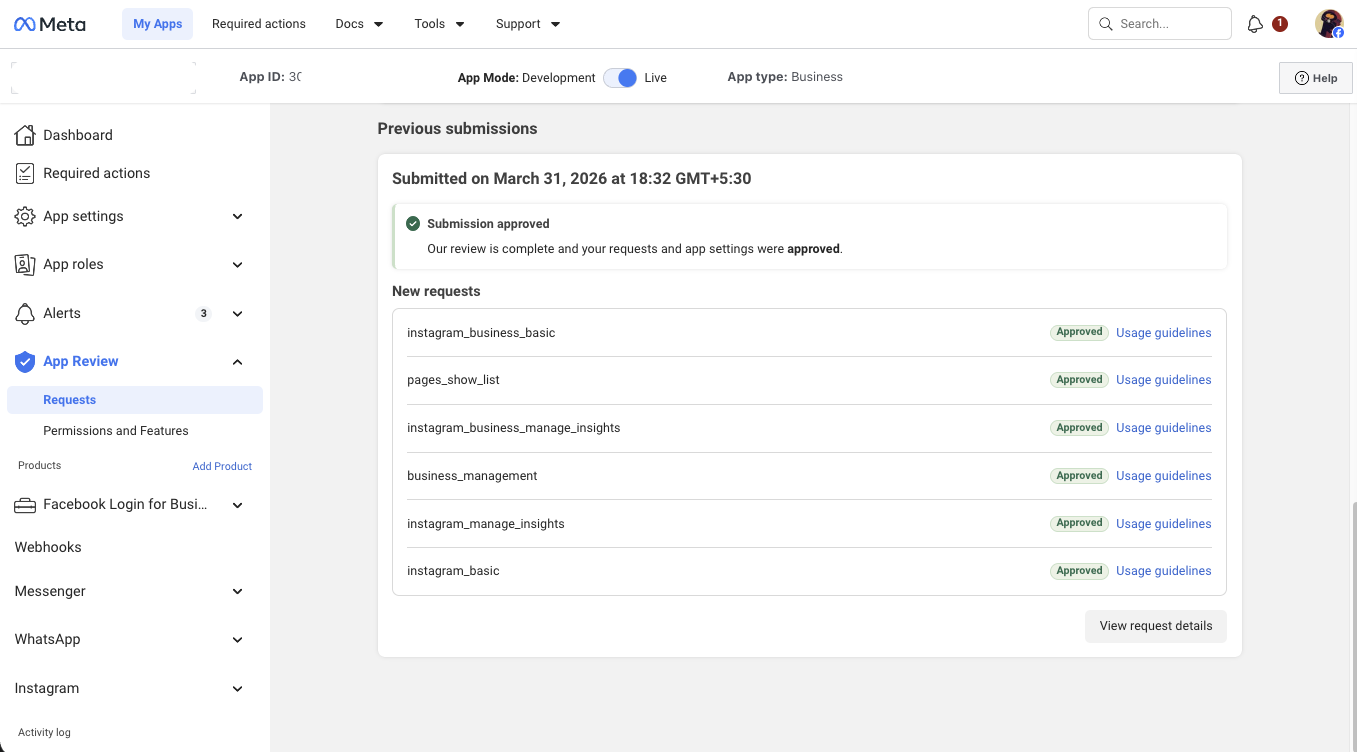This screenshot has height=752, width=1357.
Task: Click the App type: Business text
Action: pos(785,77)
